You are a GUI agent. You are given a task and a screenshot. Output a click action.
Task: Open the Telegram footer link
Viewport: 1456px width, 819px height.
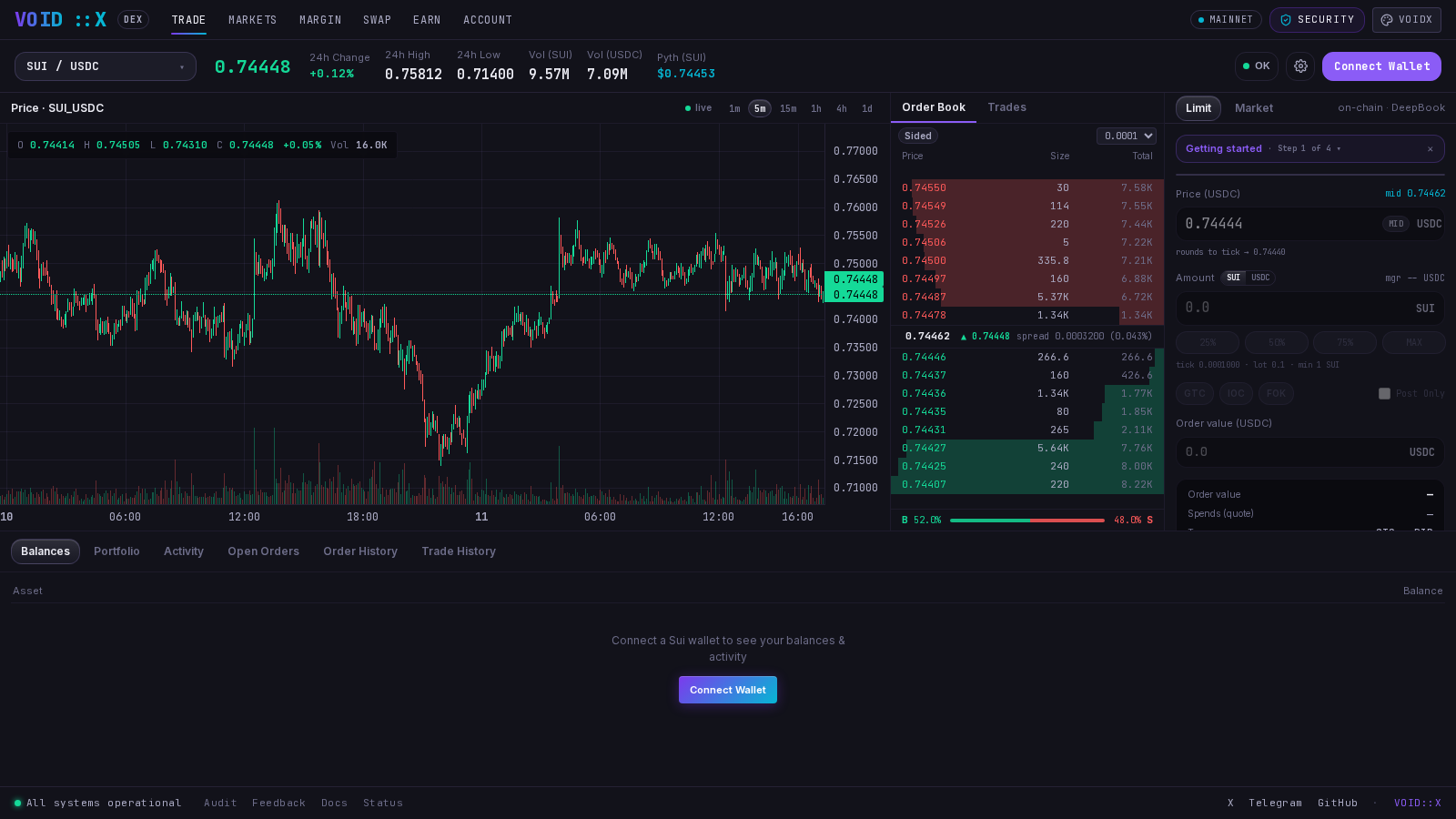pos(1275,803)
